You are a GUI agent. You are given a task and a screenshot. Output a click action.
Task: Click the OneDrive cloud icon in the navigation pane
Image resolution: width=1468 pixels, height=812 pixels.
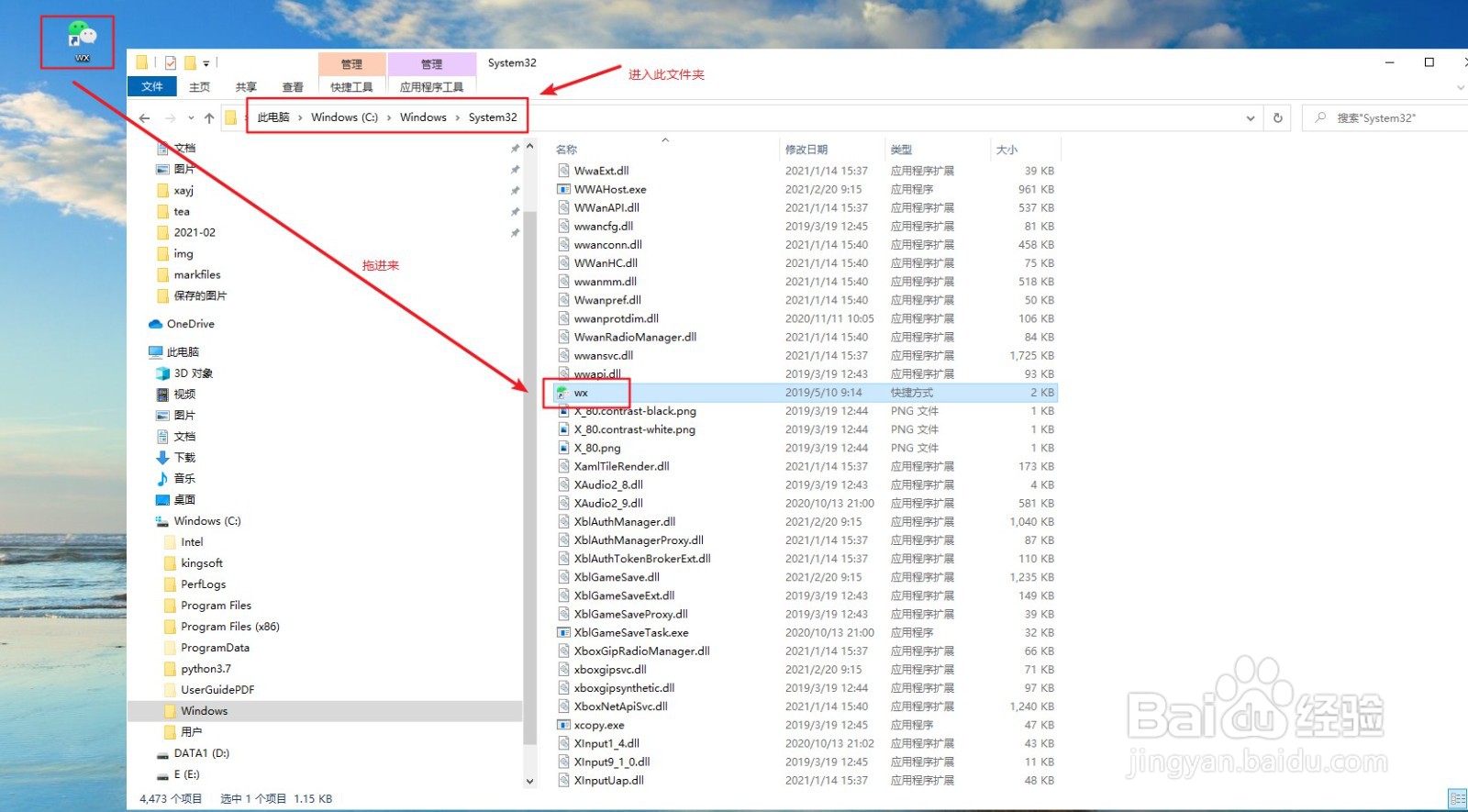tap(156, 324)
